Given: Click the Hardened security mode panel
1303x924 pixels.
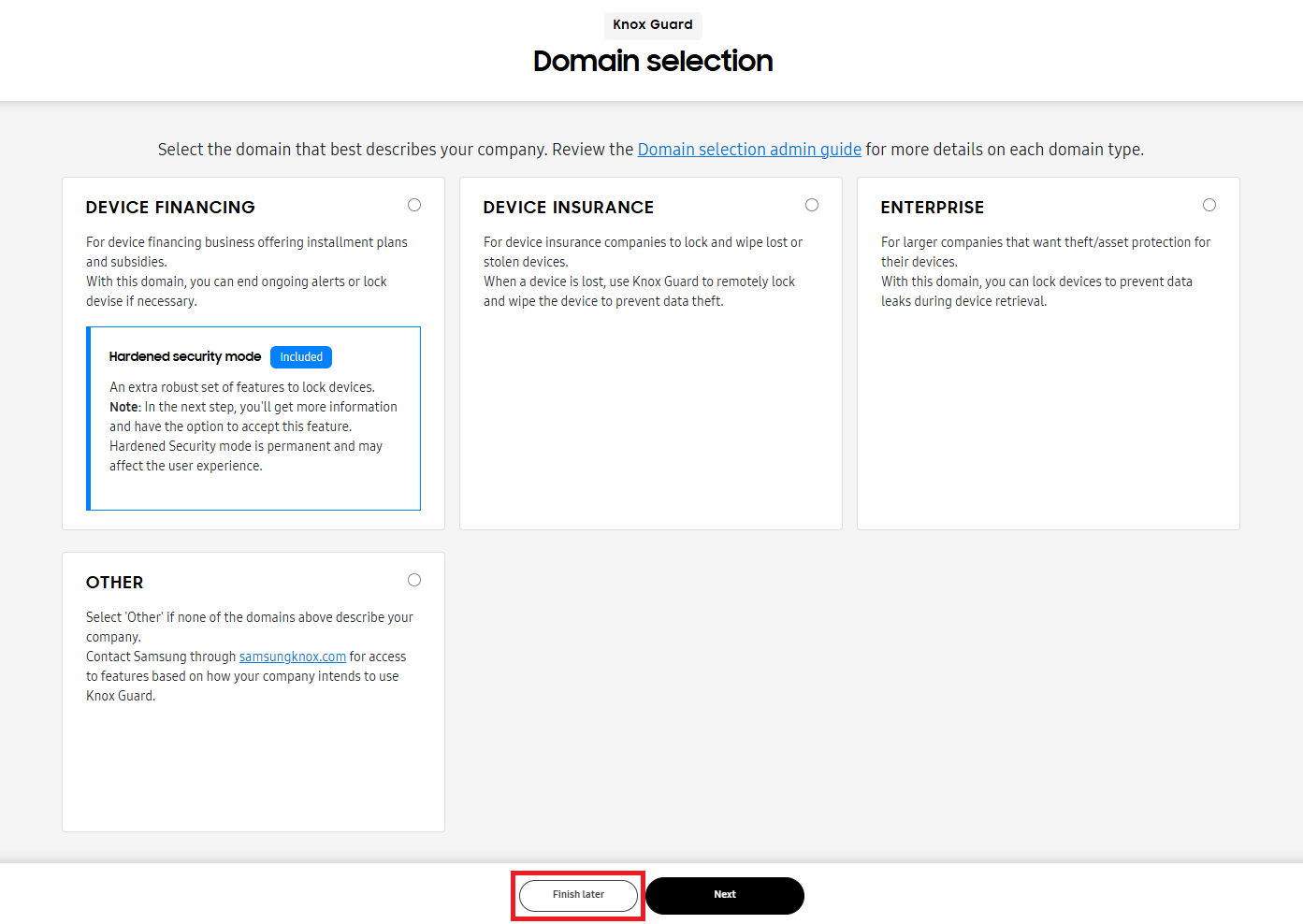Looking at the screenshot, I should (253, 418).
